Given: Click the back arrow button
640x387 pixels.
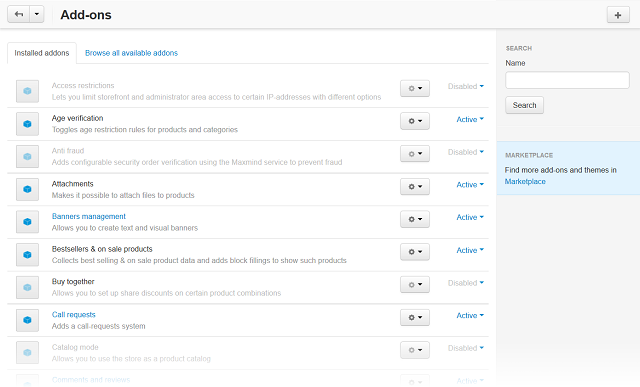Looking at the screenshot, I should 18,14.
